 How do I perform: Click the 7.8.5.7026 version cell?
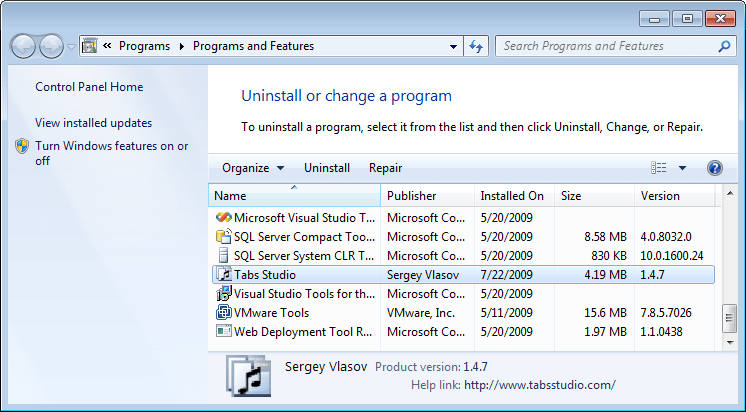(666, 313)
